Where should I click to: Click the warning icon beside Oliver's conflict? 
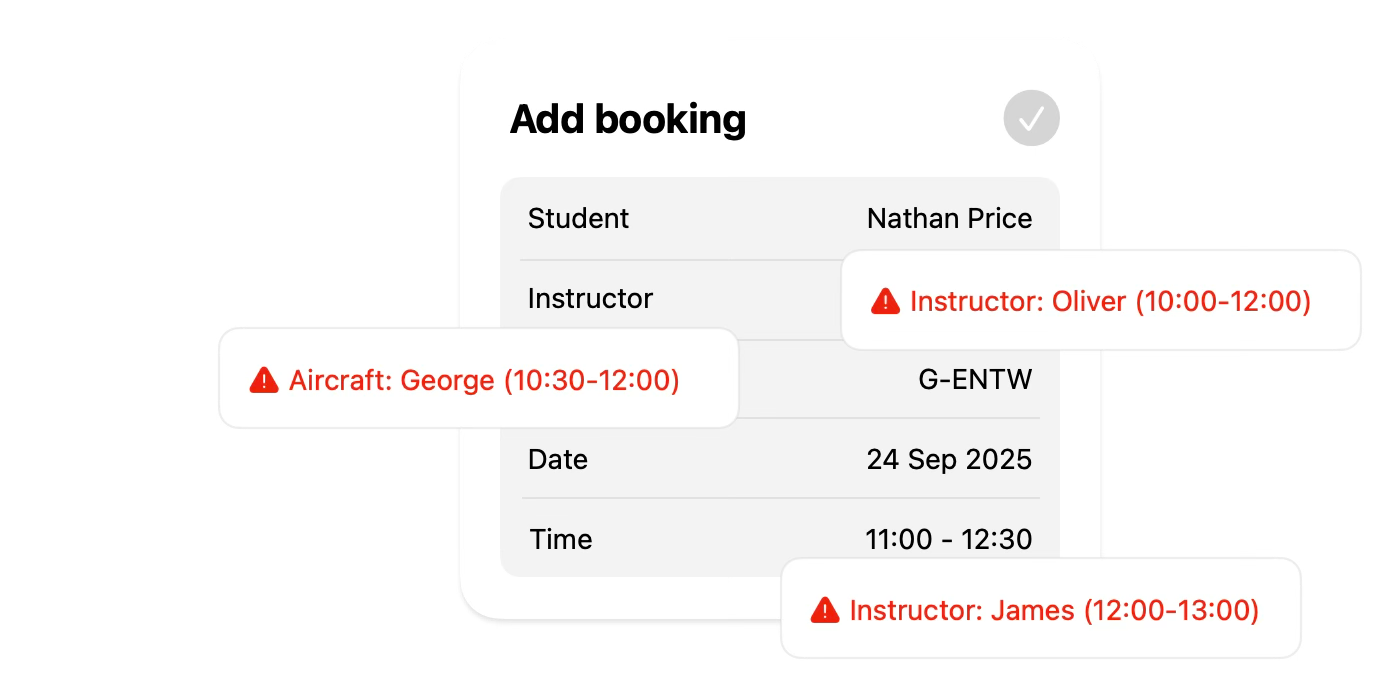886,300
